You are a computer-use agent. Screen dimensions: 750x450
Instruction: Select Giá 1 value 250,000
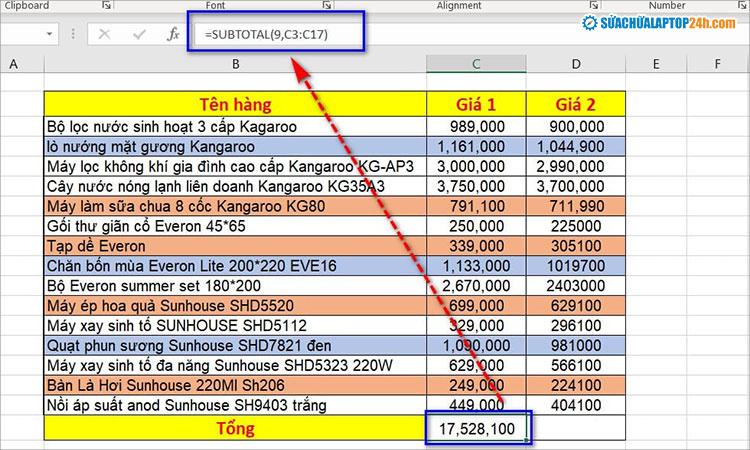(476, 226)
